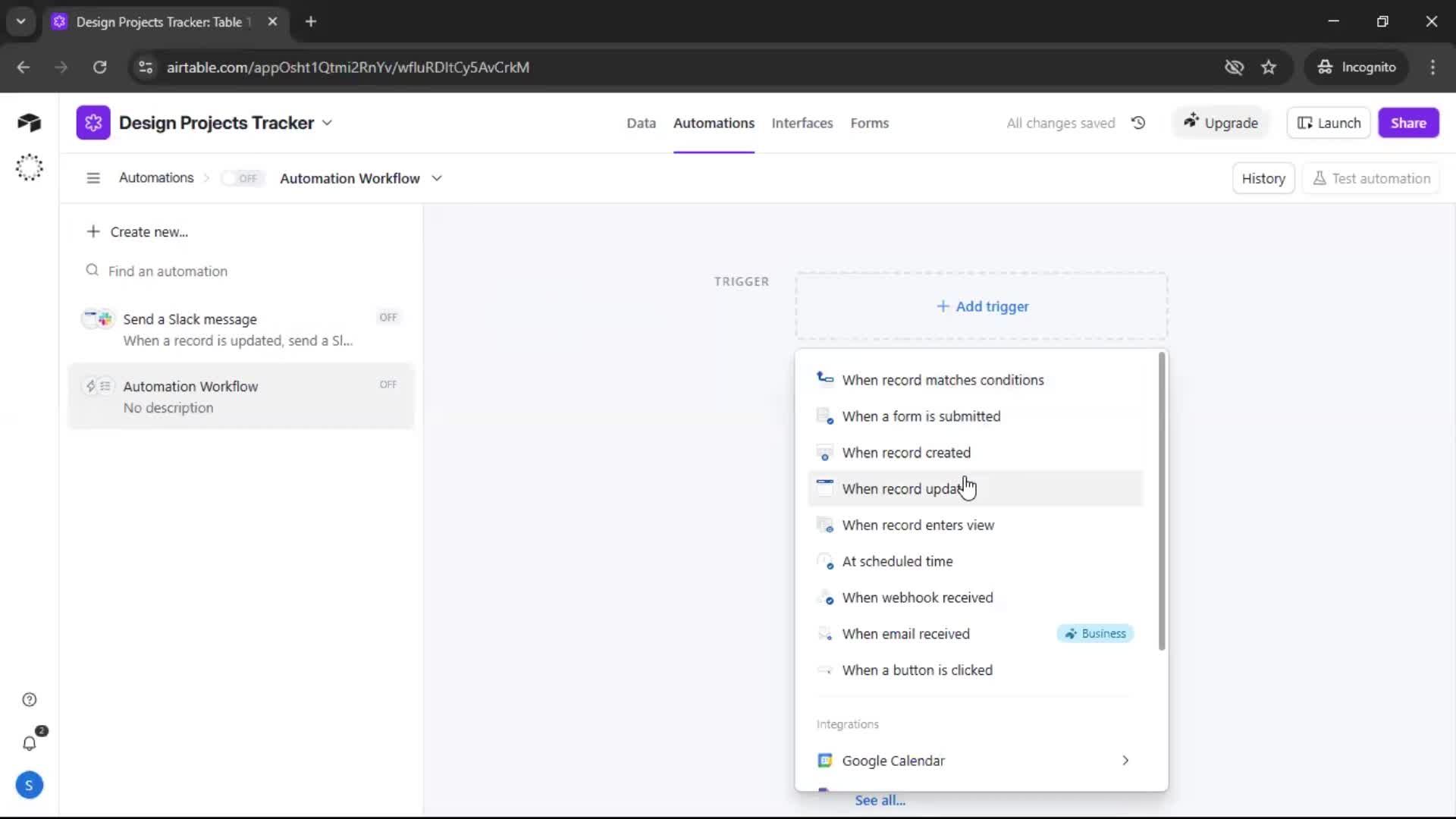Click the Business plan badge

click(x=1095, y=633)
